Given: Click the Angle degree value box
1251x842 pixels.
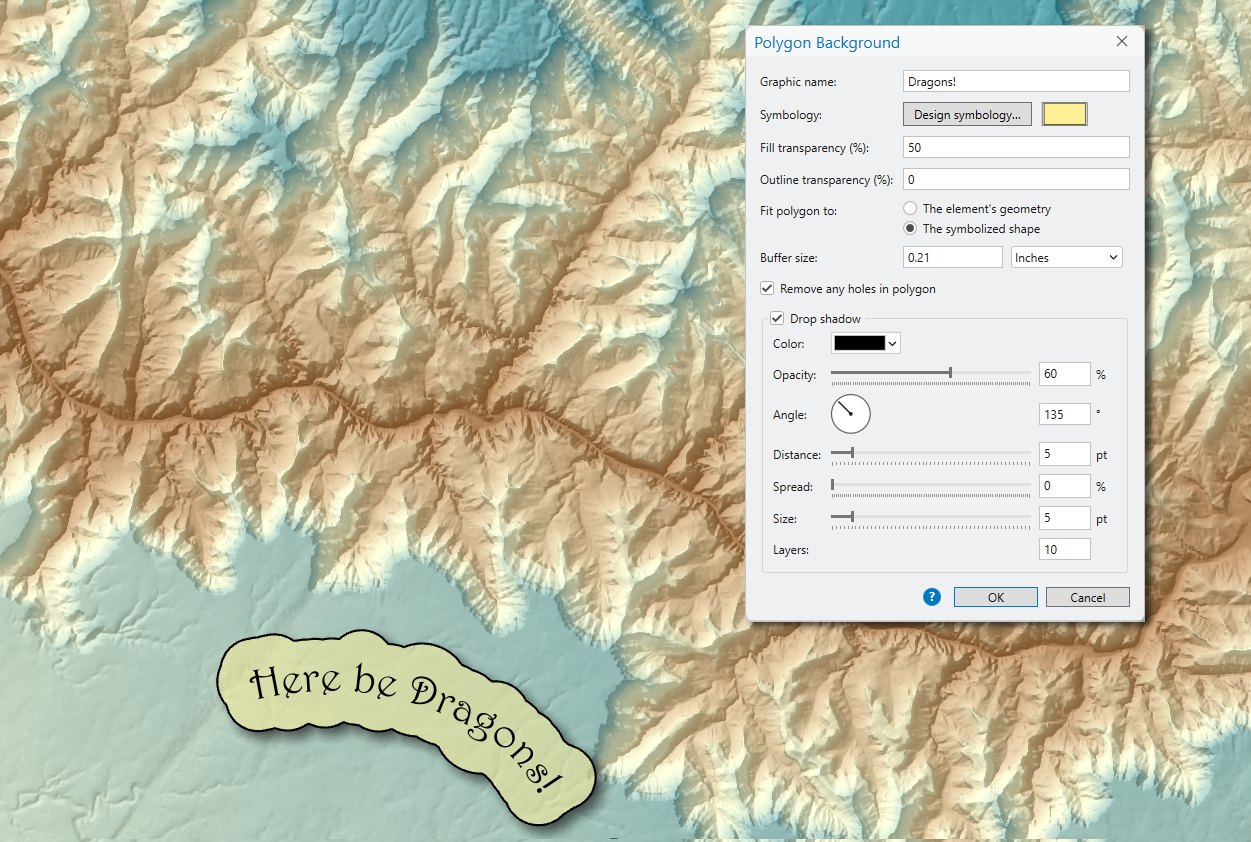Looking at the screenshot, I should pos(1064,414).
